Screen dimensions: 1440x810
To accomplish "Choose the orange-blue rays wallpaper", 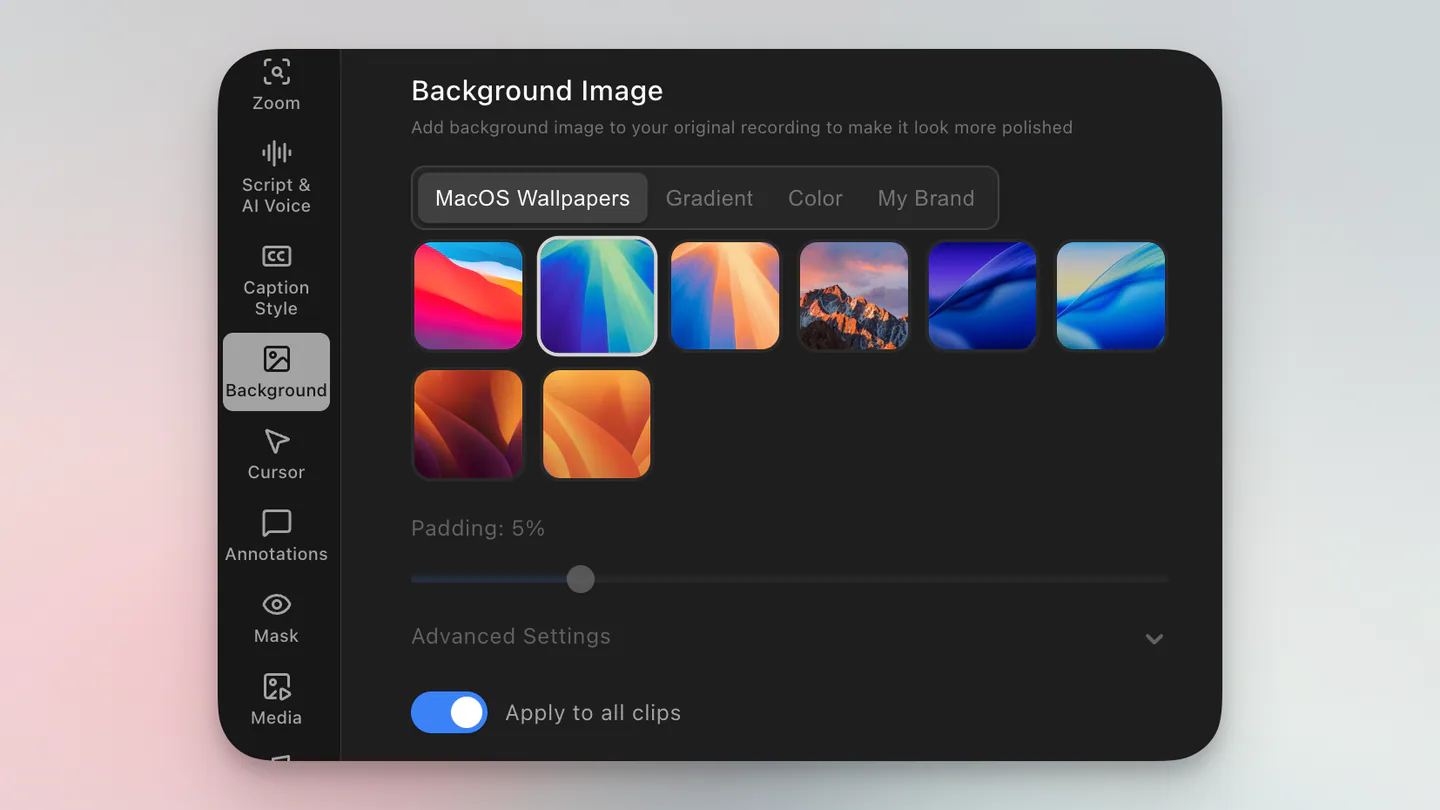I will coord(725,296).
